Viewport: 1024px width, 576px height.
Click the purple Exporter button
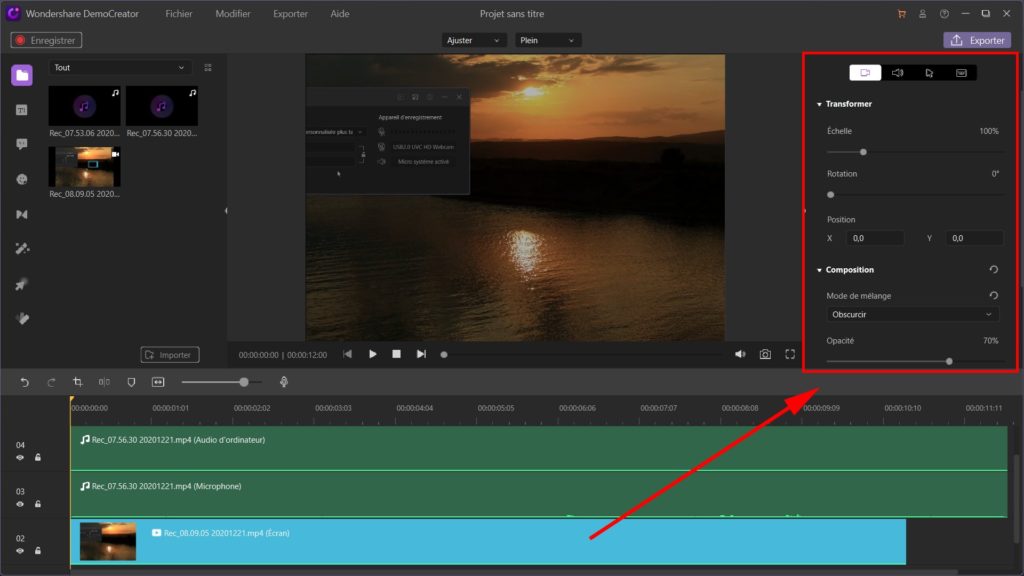click(977, 40)
